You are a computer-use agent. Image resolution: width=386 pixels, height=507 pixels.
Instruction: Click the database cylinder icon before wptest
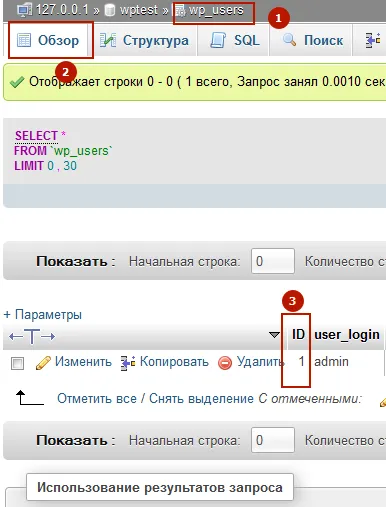click(x=110, y=10)
